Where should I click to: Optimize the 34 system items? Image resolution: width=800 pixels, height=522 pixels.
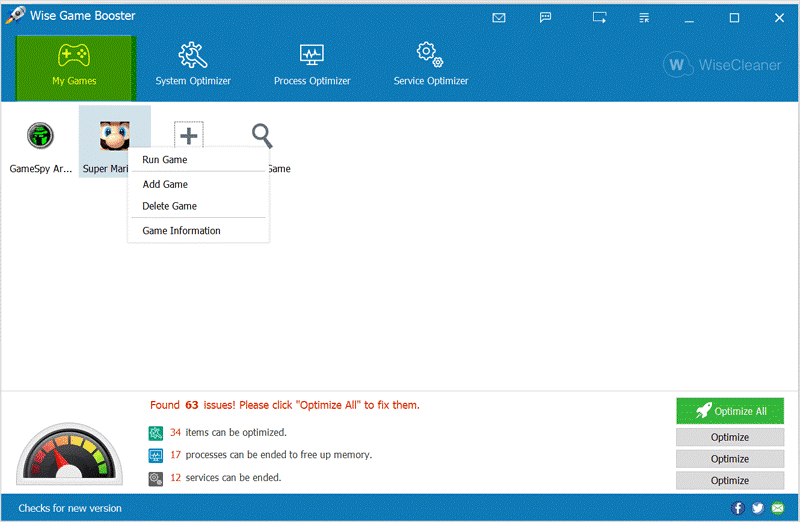coord(730,437)
